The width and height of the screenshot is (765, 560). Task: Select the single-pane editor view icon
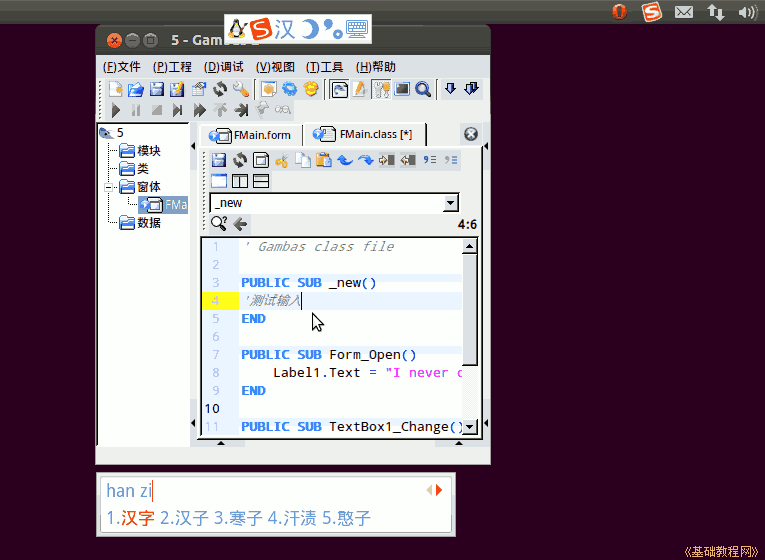[x=219, y=181]
